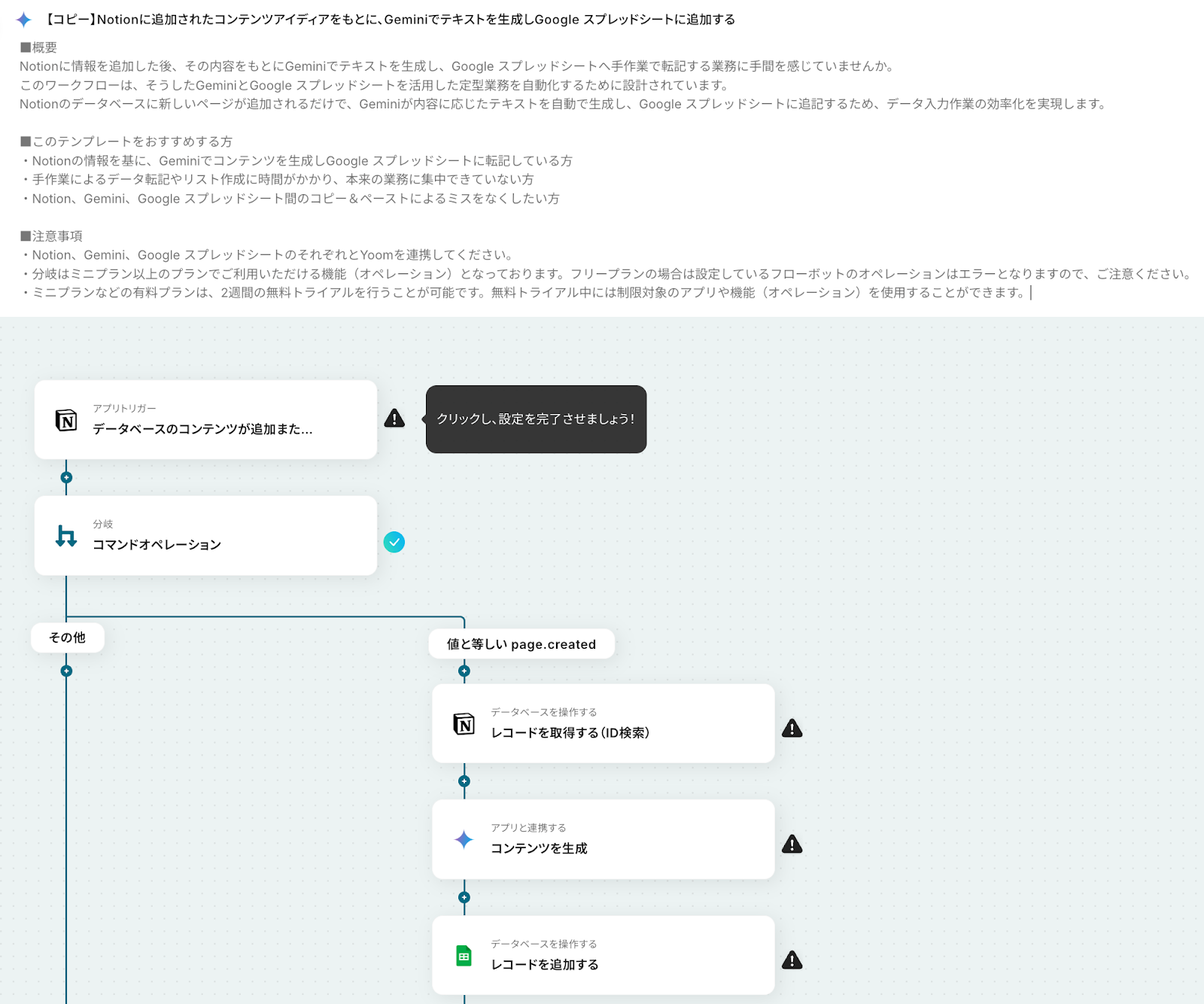Click the Gemini icon on the コンテンツを生成 card
Image resolution: width=1204 pixels, height=1004 pixels.
click(x=464, y=839)
